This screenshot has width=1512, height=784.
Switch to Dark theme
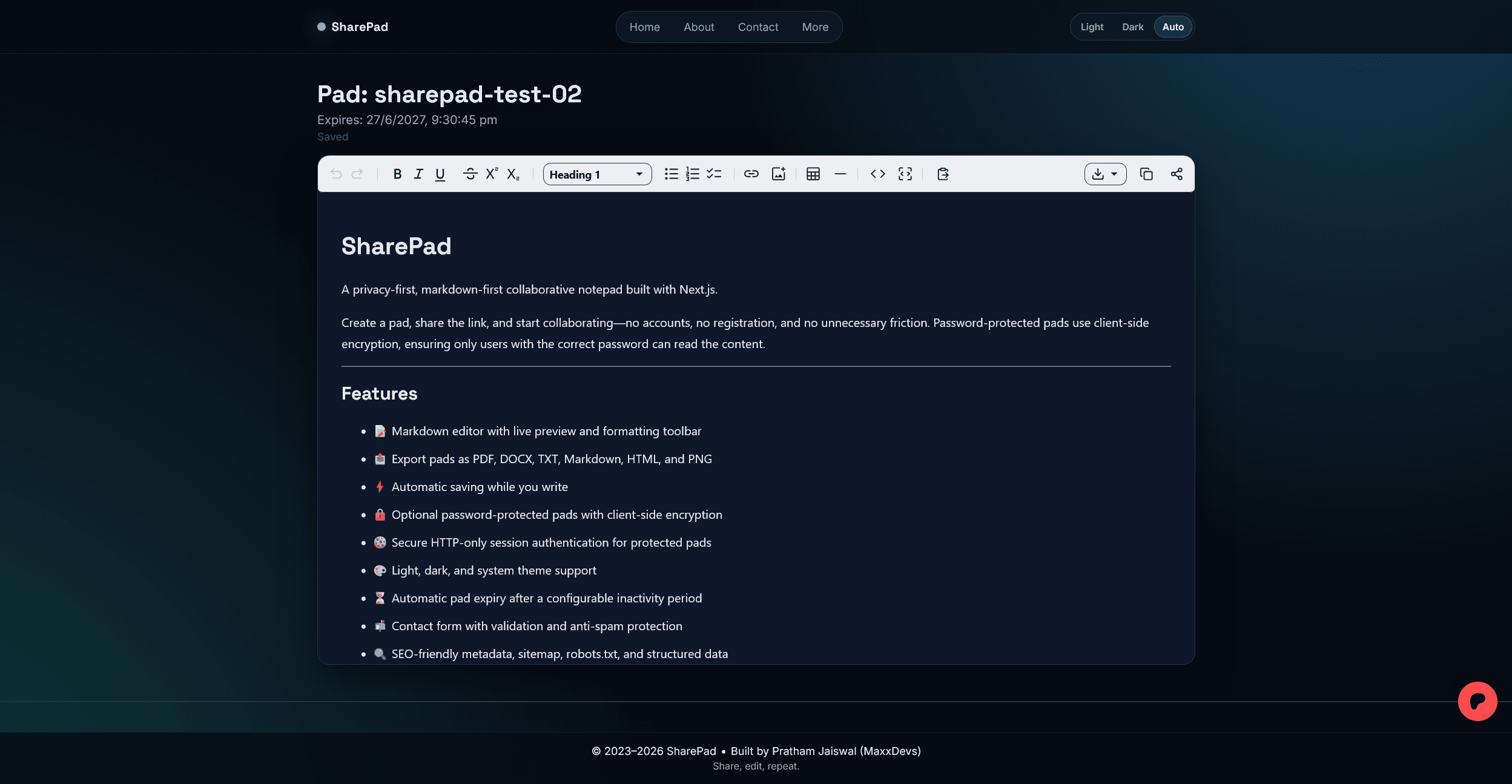(x=1132, y=27)
